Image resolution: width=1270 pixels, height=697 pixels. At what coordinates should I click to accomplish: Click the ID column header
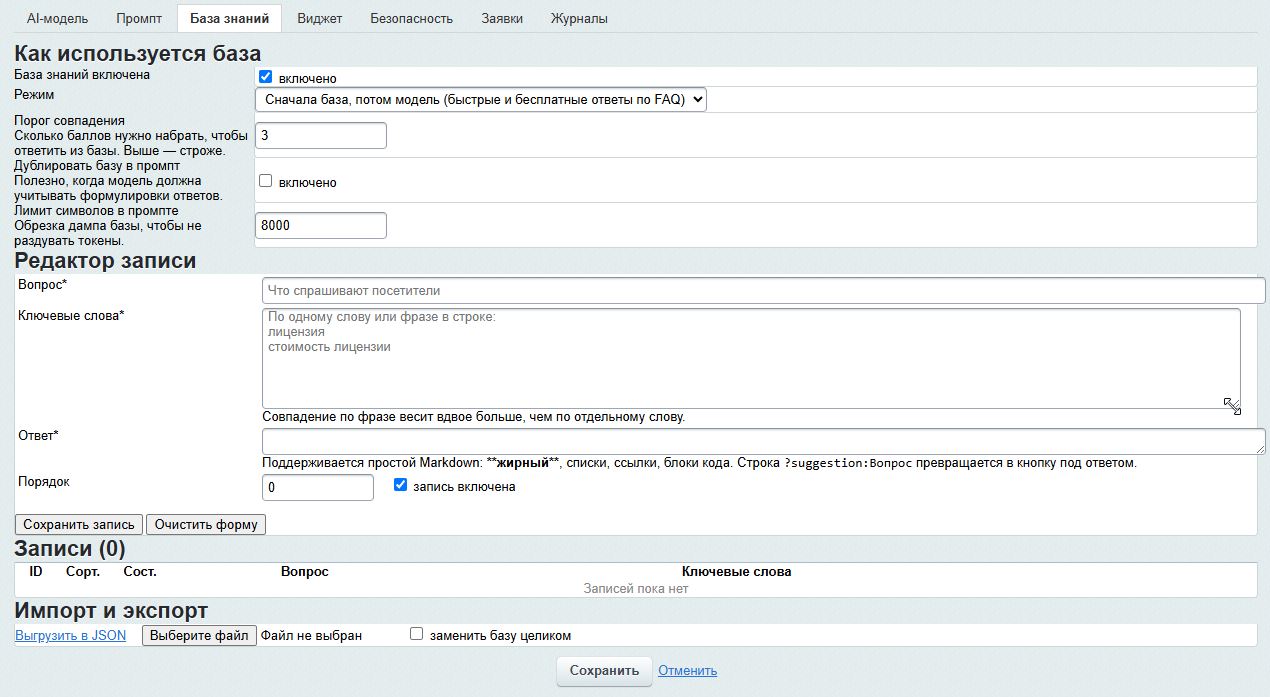[x=36, y=572]
